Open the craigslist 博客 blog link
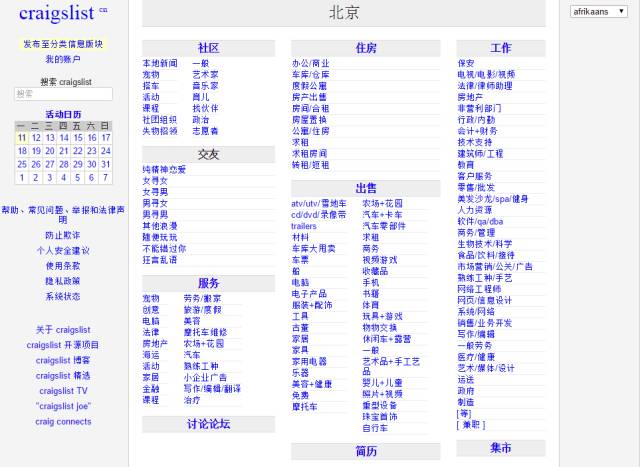Screen dimensions: 640x467 pos(63,360)
